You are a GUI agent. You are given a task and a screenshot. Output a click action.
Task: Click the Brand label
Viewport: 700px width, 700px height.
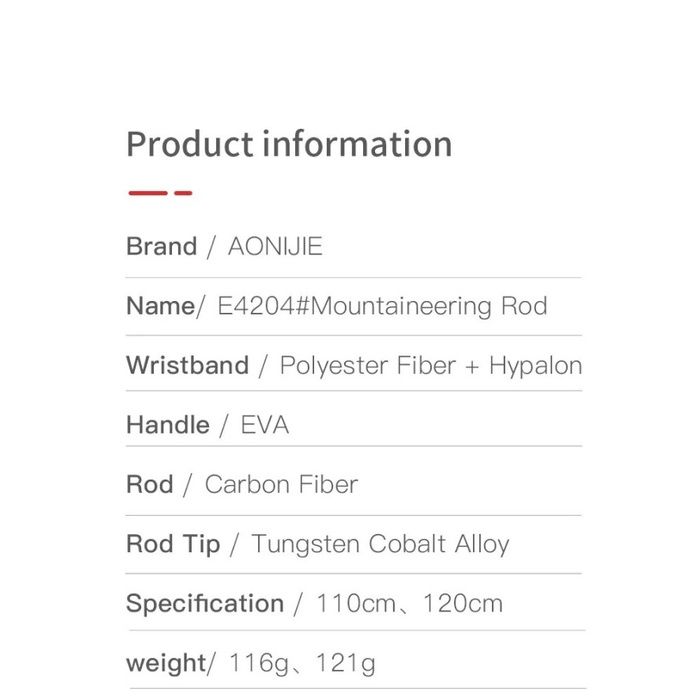[161, 247]
